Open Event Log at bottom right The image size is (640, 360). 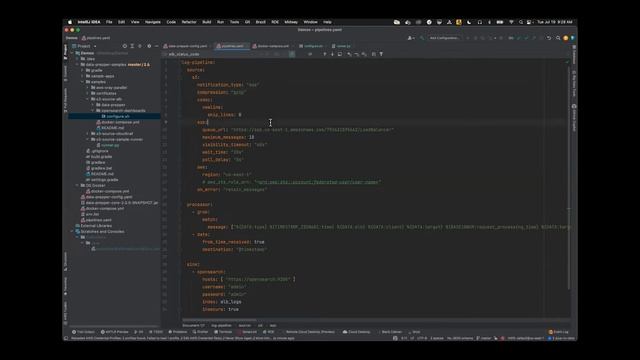pyautogui.click(x=558, y=332)
